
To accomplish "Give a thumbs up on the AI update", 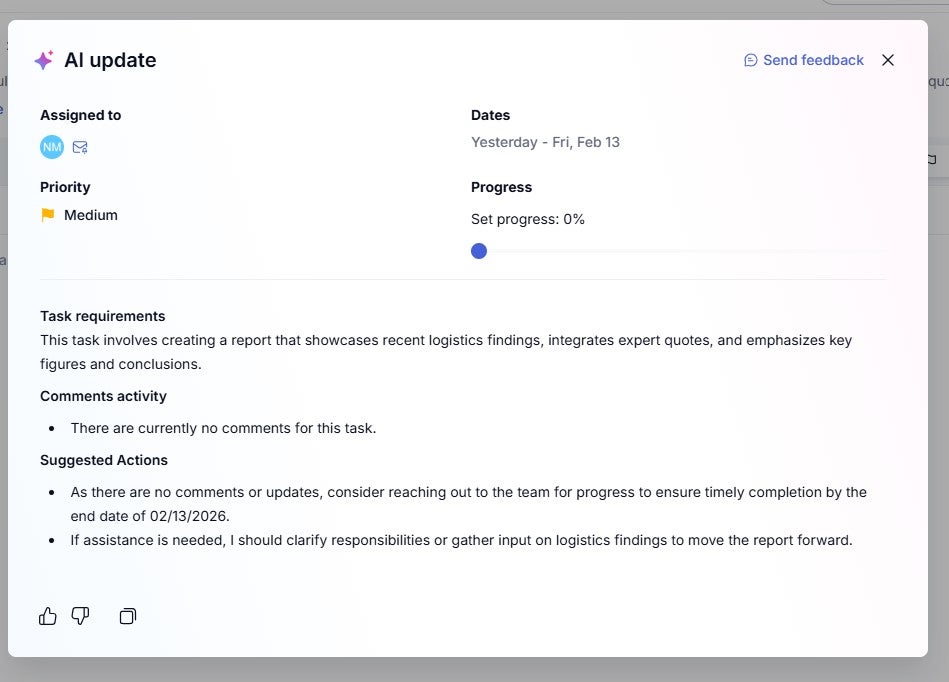I will coord(47,616).
